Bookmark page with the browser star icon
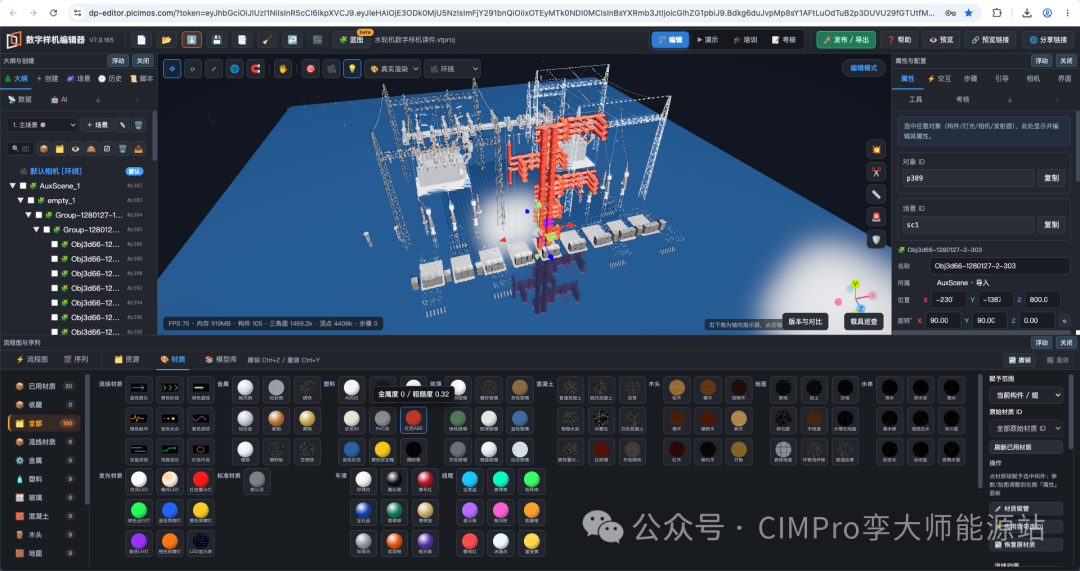This screenshot has width=1080, height=571. click(968, 13)
